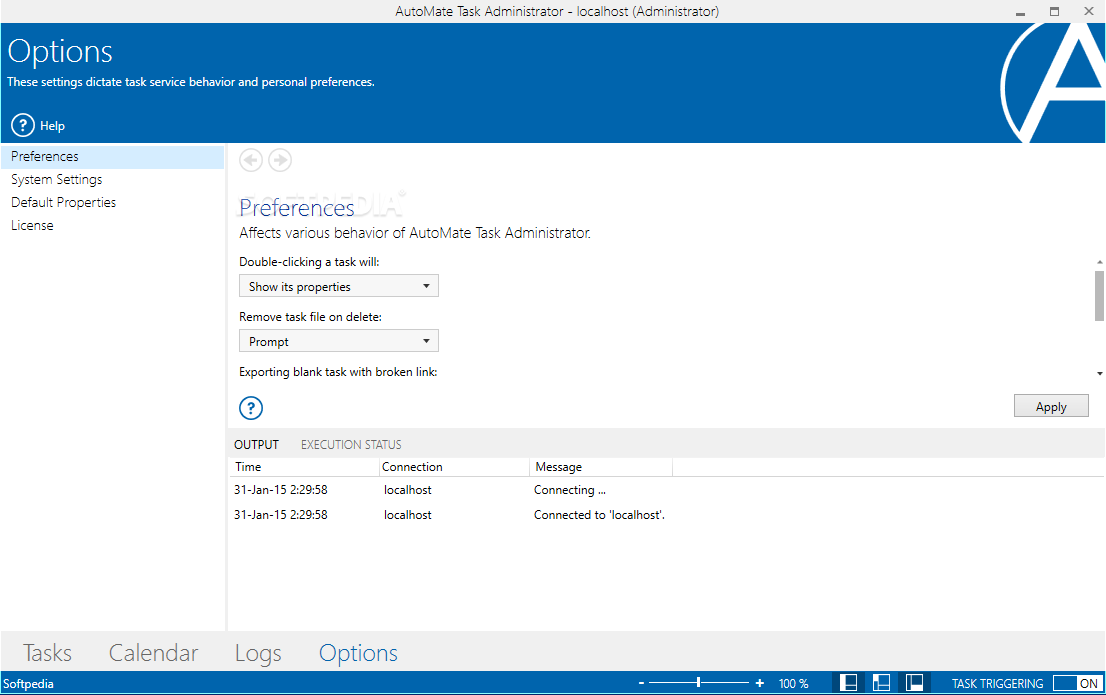Click the '100 %' zoom value

tap(794, 684)
